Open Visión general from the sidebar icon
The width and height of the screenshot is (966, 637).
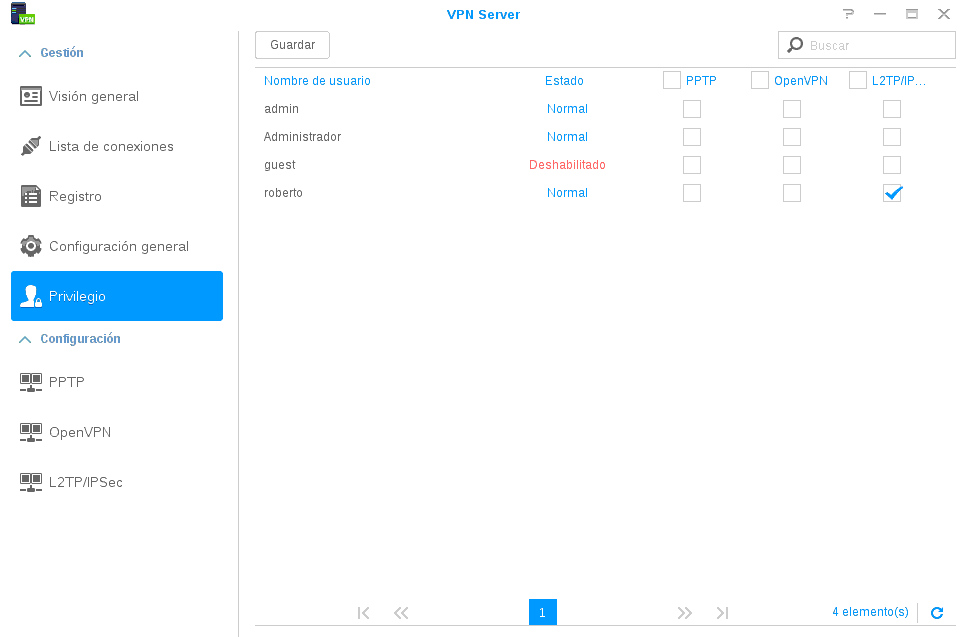31,97
